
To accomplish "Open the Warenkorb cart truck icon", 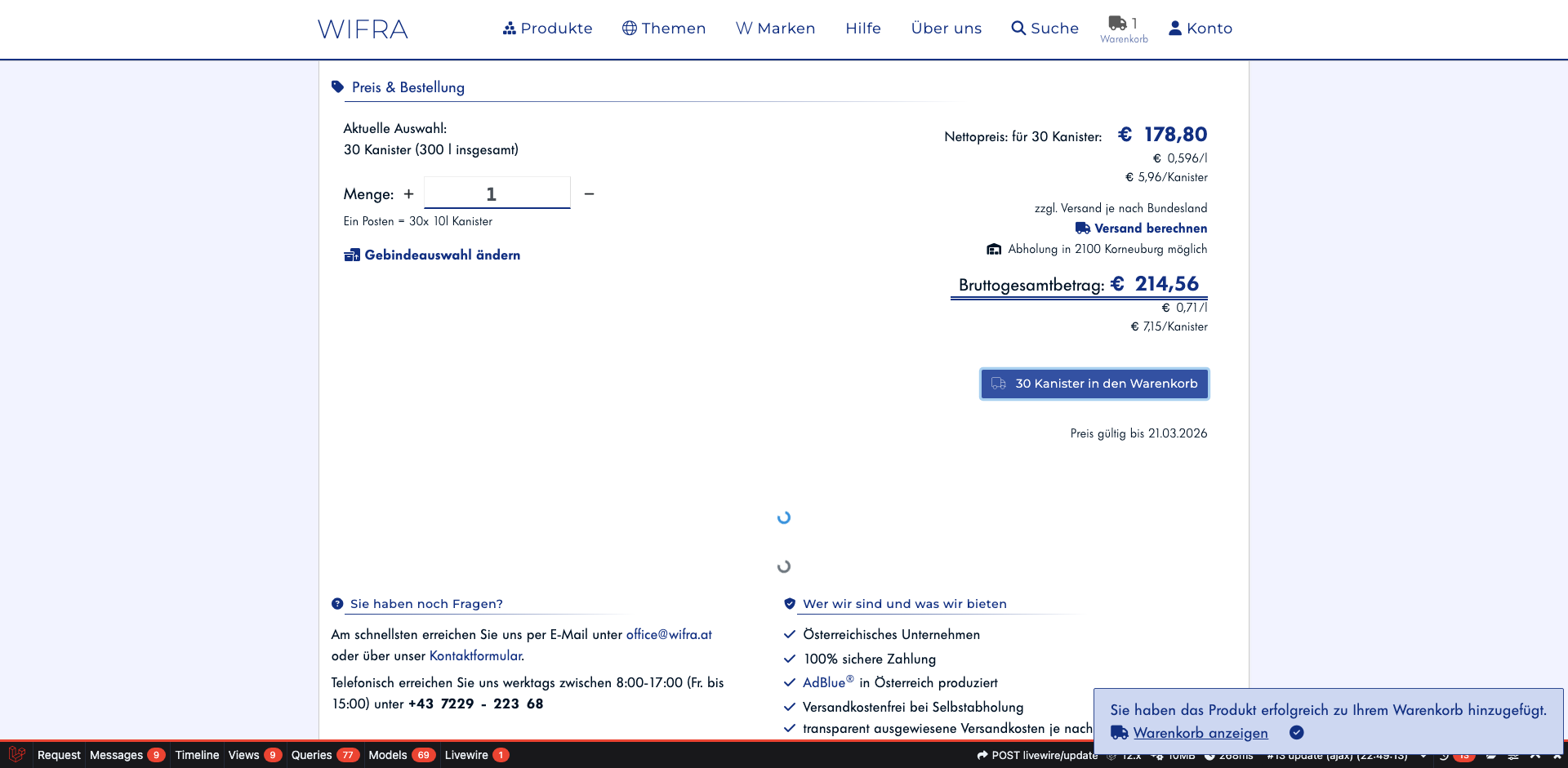I will 1118,24.
